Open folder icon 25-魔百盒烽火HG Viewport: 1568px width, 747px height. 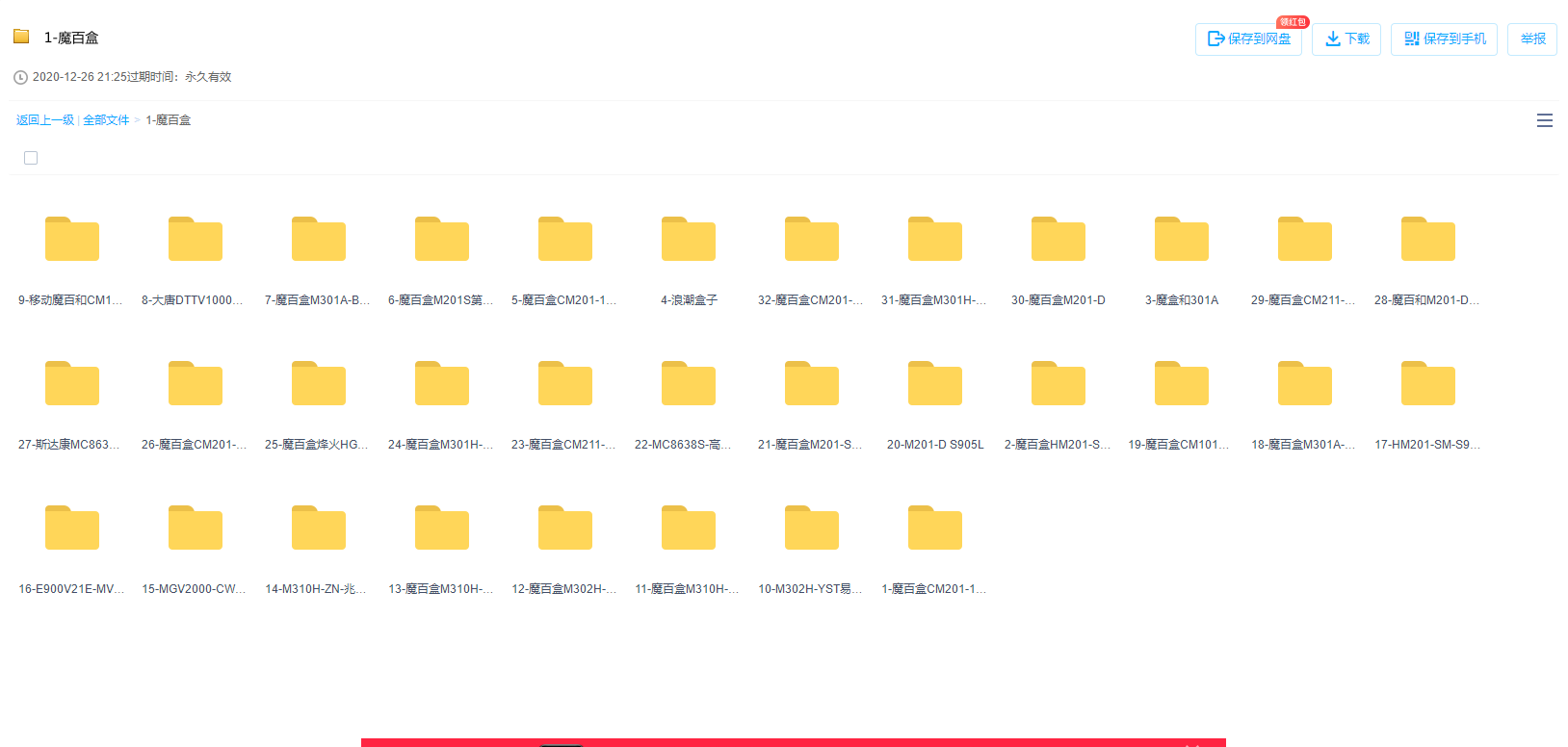319,383
